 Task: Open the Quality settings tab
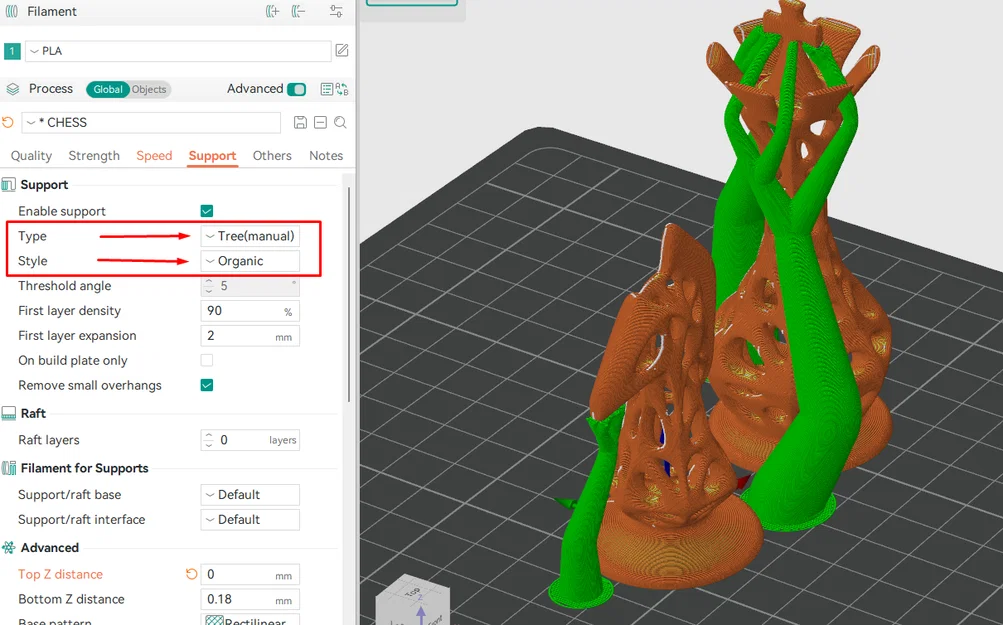click(31, 156)
